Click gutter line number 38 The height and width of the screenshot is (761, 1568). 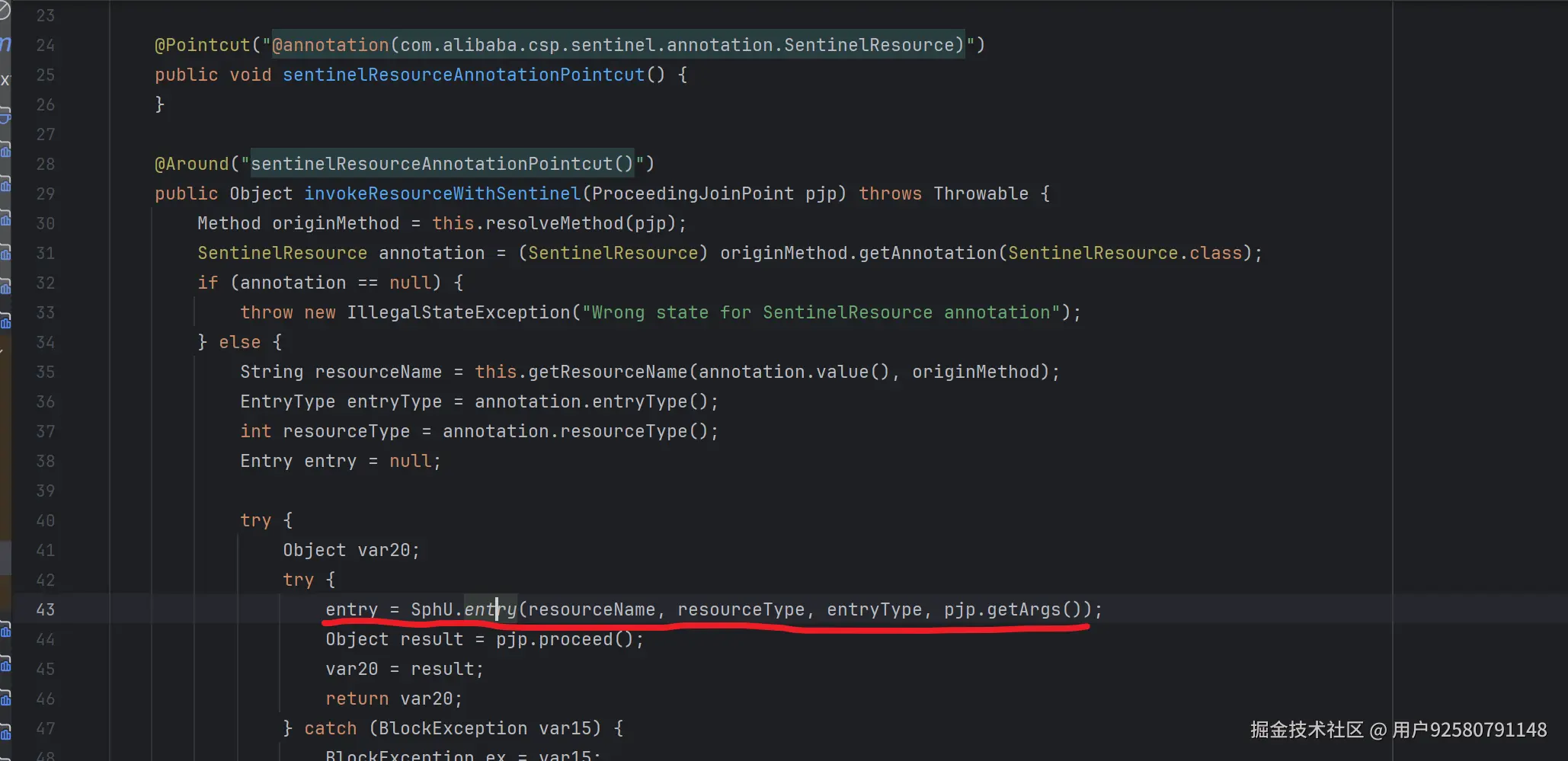click(46, 461)
